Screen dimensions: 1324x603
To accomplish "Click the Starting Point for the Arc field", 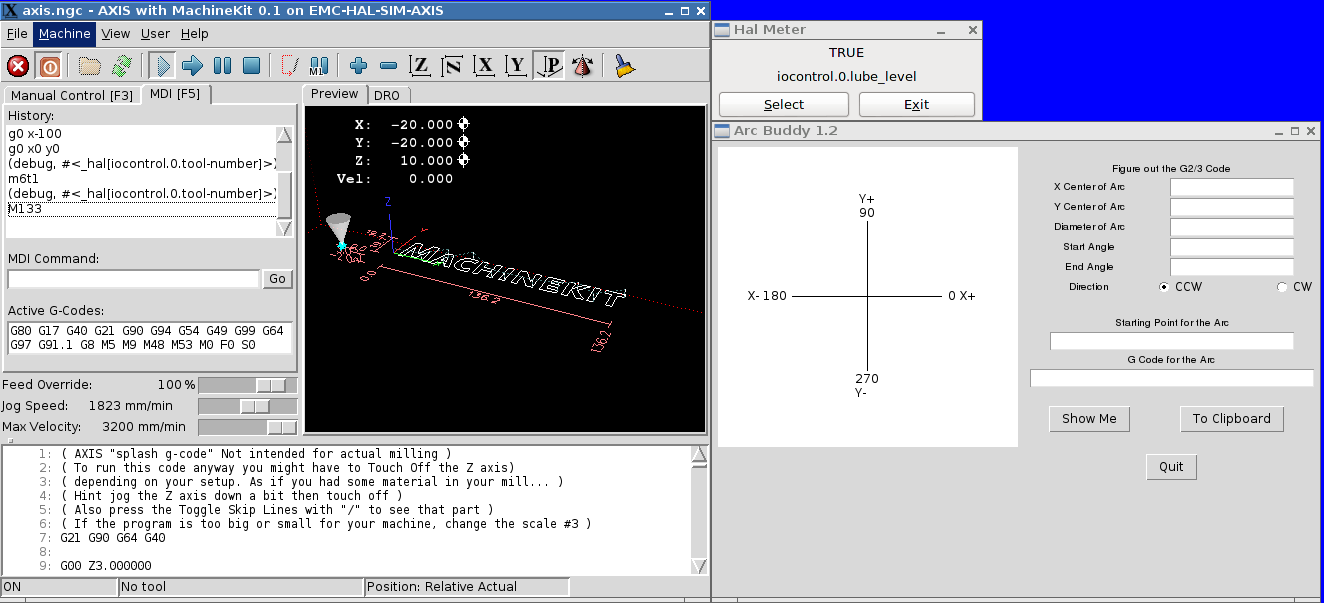I will pyautogui.click(x=1172, y=341).
